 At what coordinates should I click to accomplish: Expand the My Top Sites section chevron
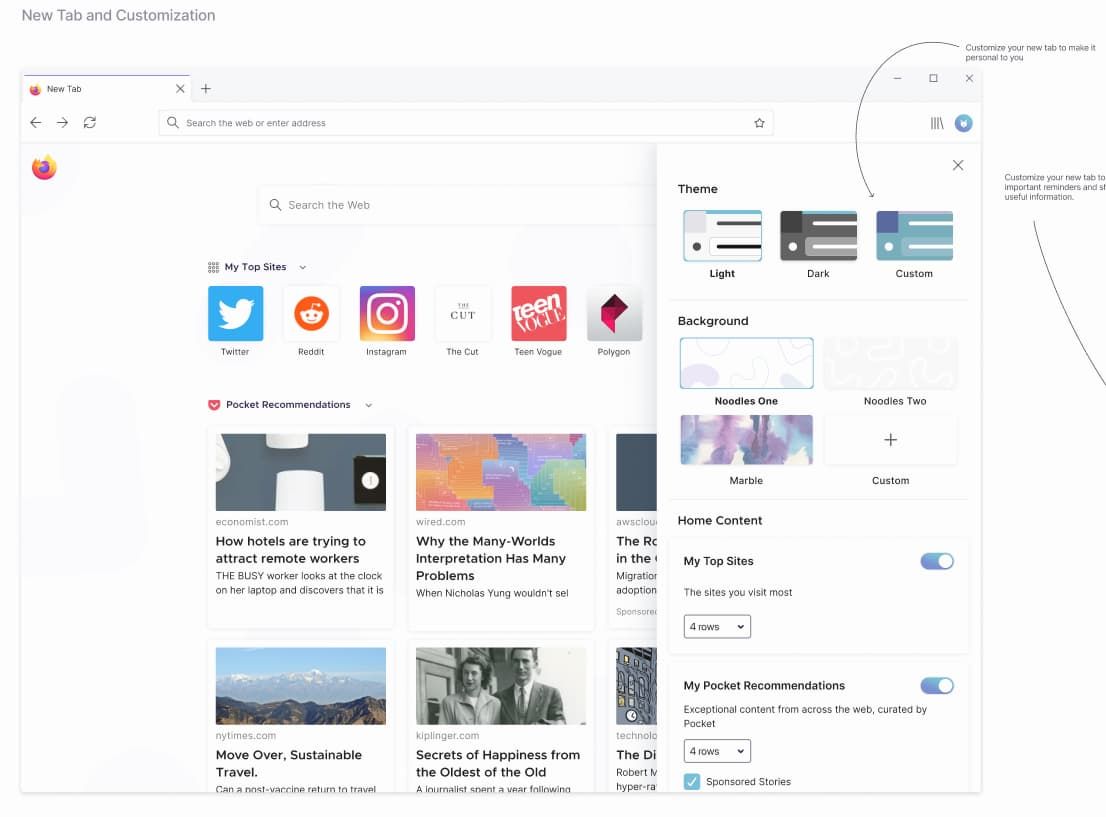pos(304,267)
